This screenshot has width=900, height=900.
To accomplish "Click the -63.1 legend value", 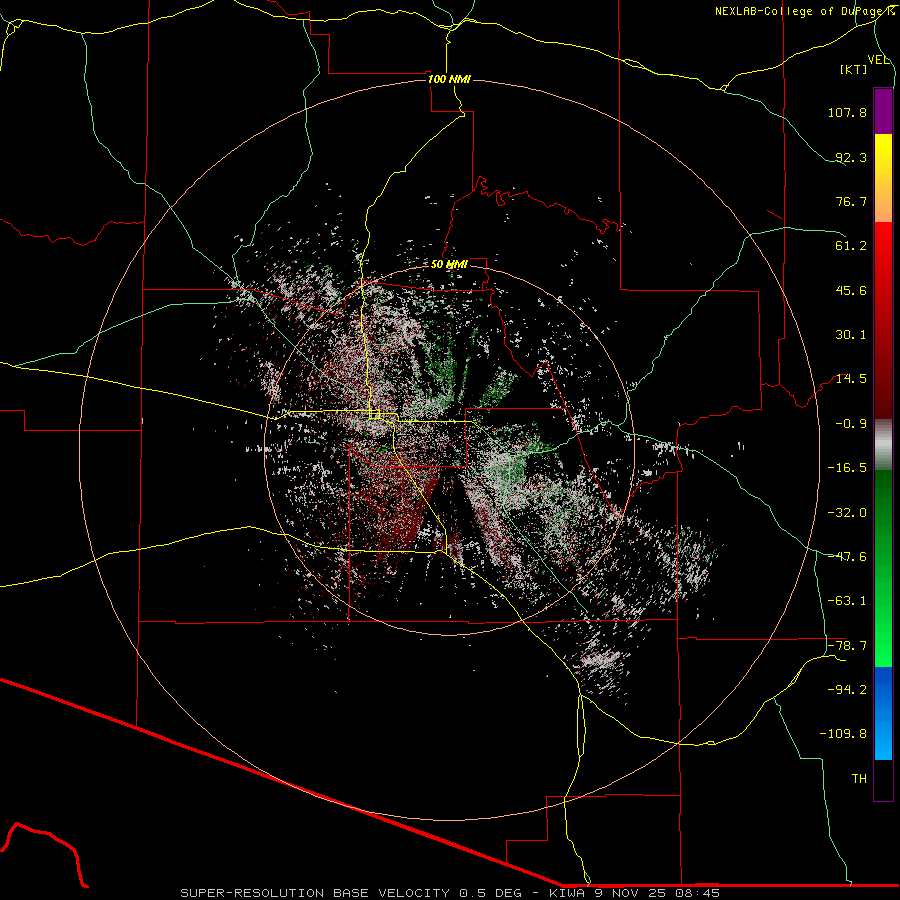I will (x=847, y=601).
